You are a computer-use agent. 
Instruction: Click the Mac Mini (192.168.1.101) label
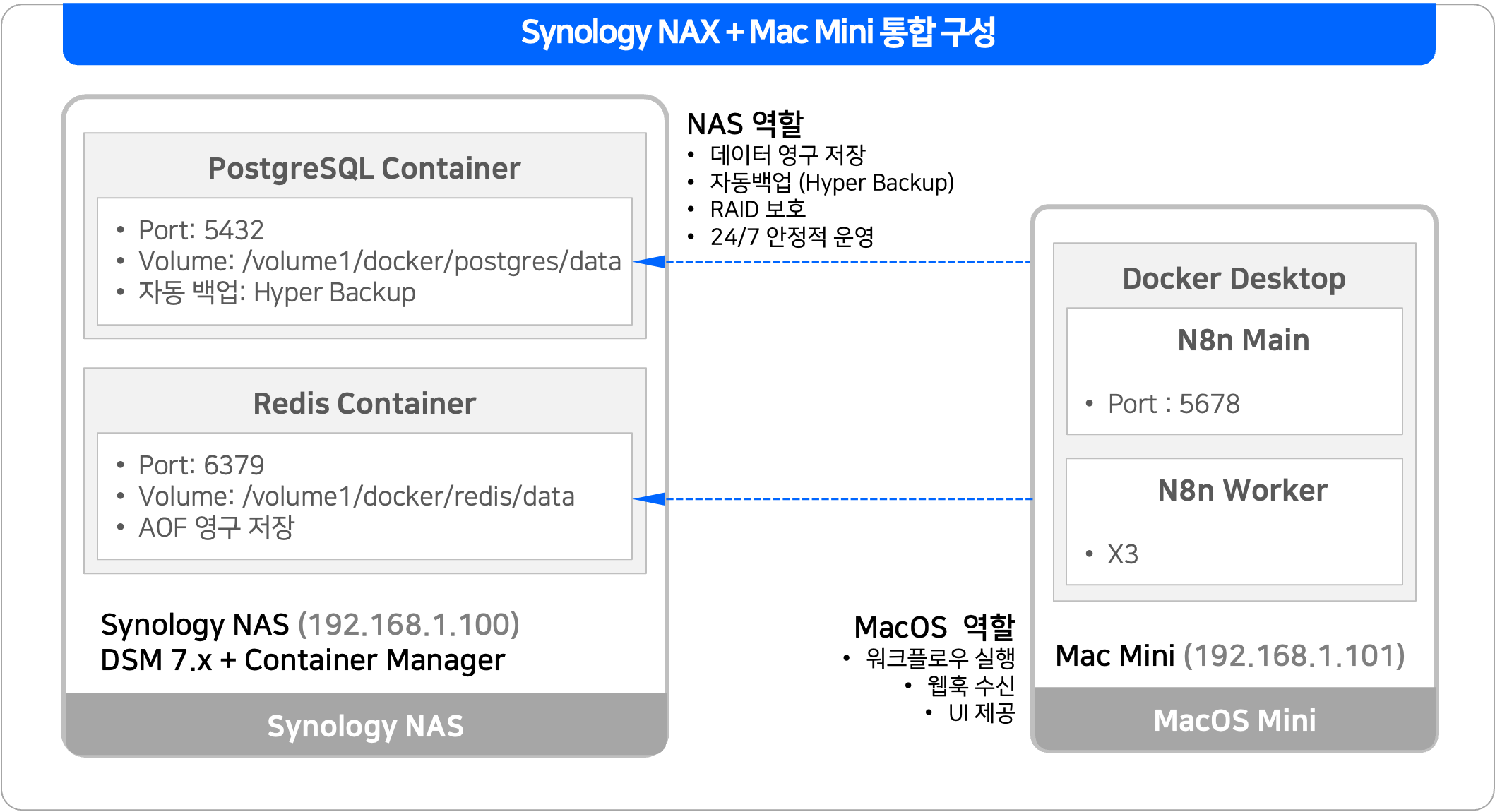pos(1230,655)
